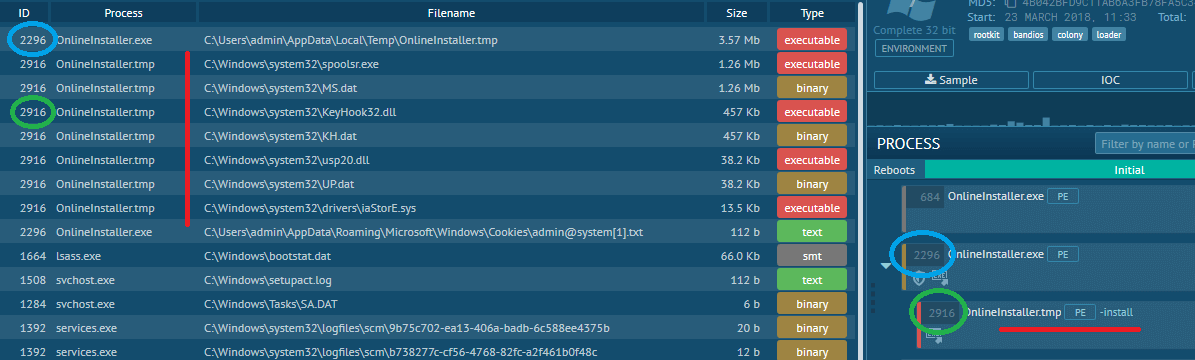Open the MS.dat file entry
1195x360 pixels.
click(x=280, y=88)
